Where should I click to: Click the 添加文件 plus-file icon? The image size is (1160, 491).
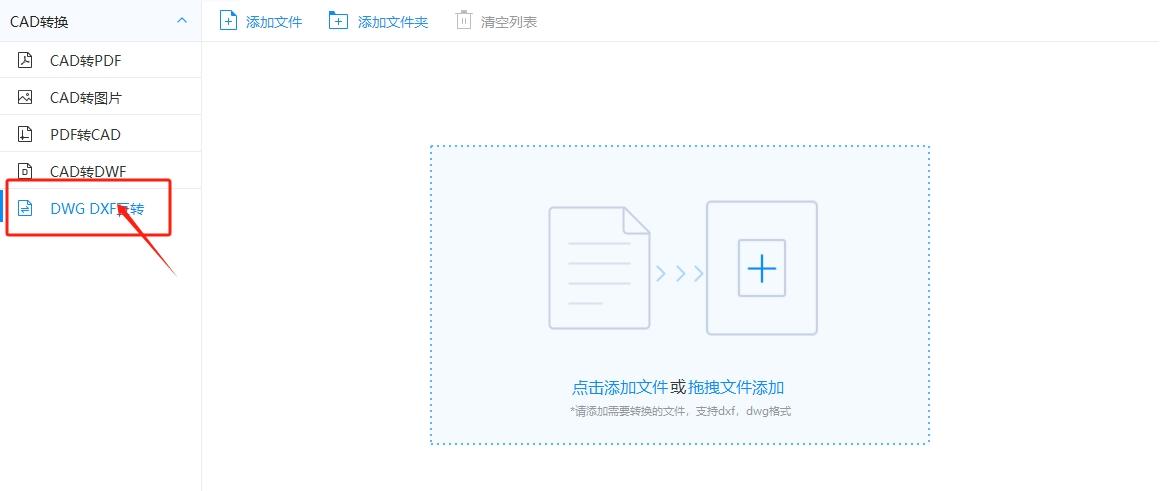pyautogui.click(x=229, y=21)
